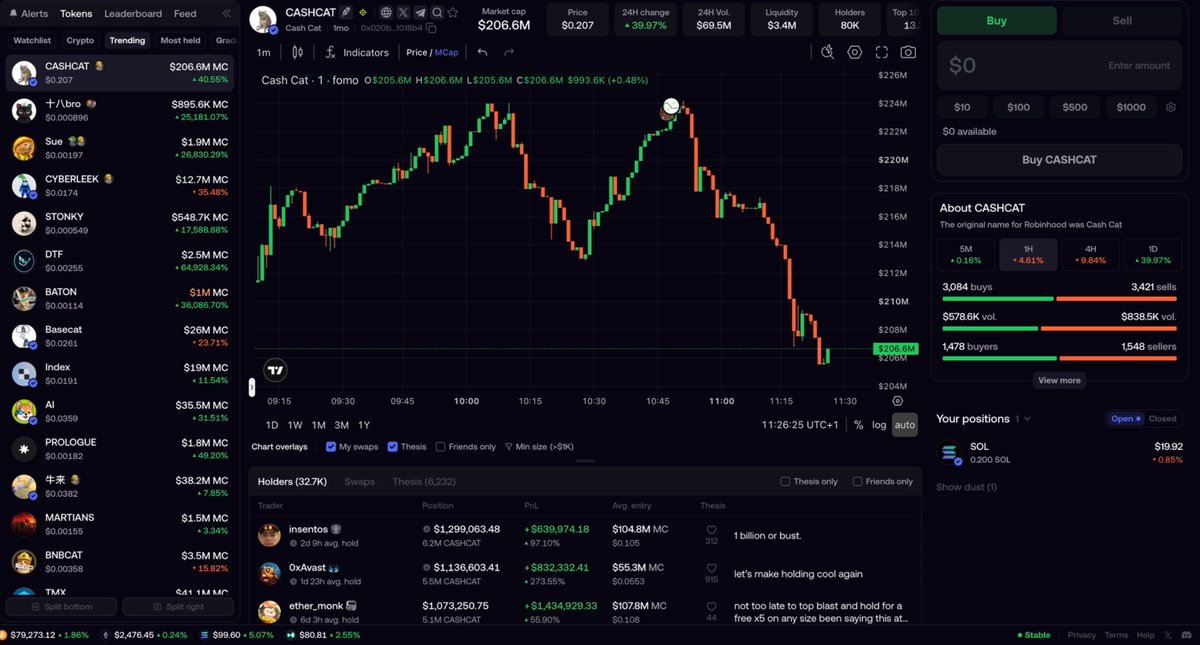
Task: Toggle log scale on chart
Action: pyautogui.click(x=879, y=424)
